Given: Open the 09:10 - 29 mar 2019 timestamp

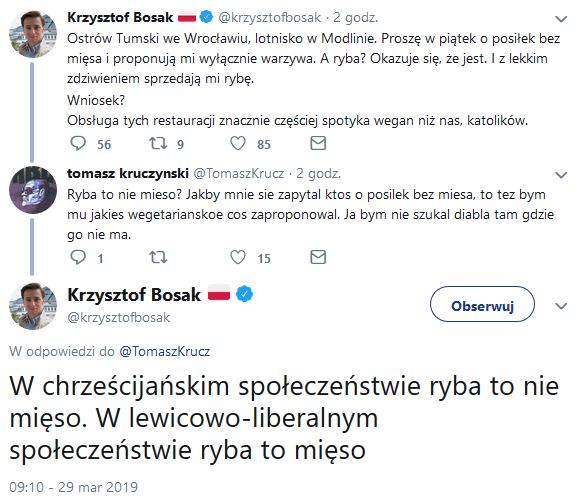Looking at the screenshot, I should (x=73, y=487).
